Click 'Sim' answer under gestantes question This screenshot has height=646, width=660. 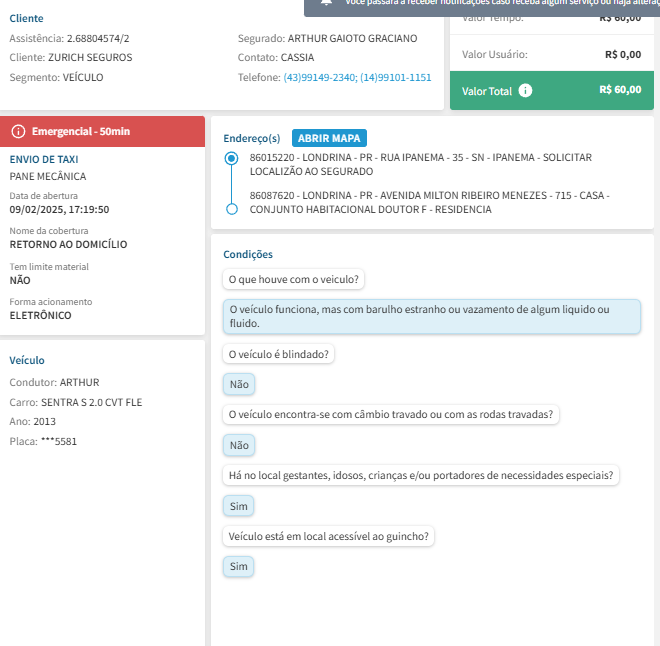tap(239, 506)
